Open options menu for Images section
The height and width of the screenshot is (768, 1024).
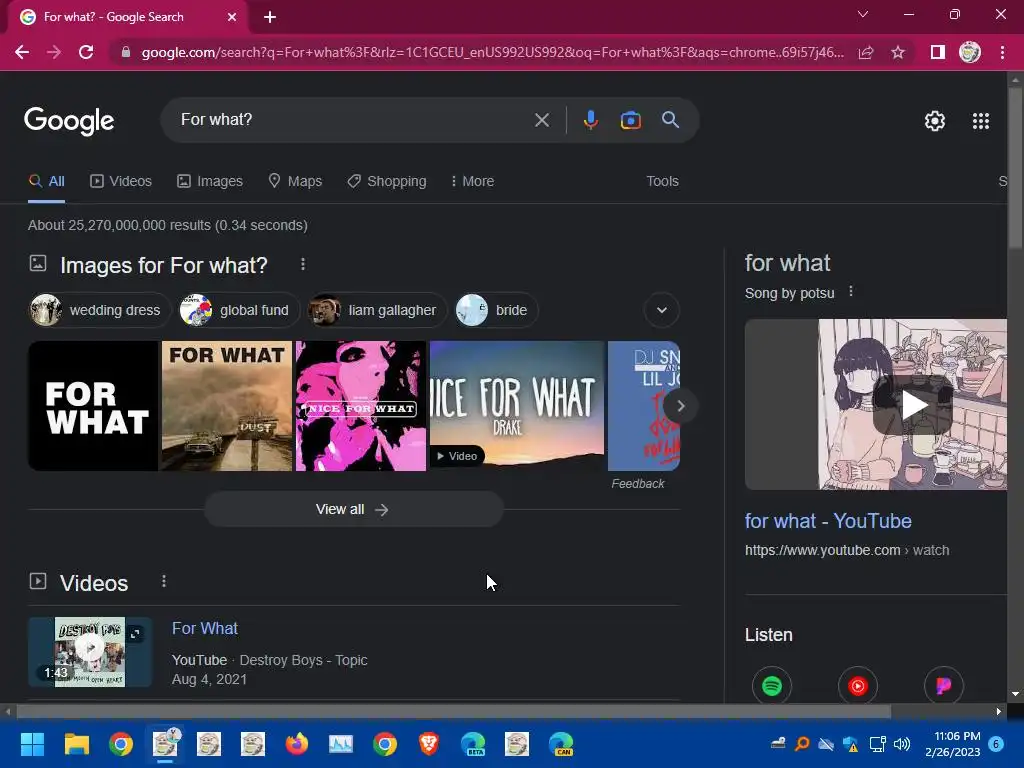[302, 264]
